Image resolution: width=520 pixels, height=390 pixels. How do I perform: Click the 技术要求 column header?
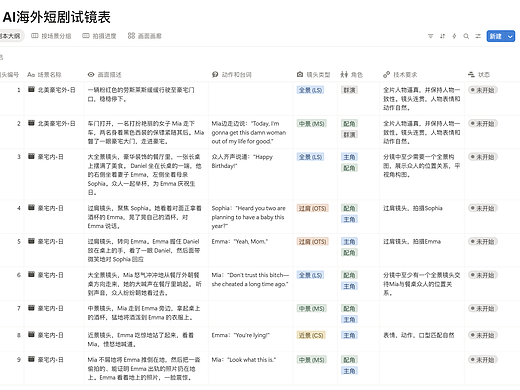tap(400, 75)
